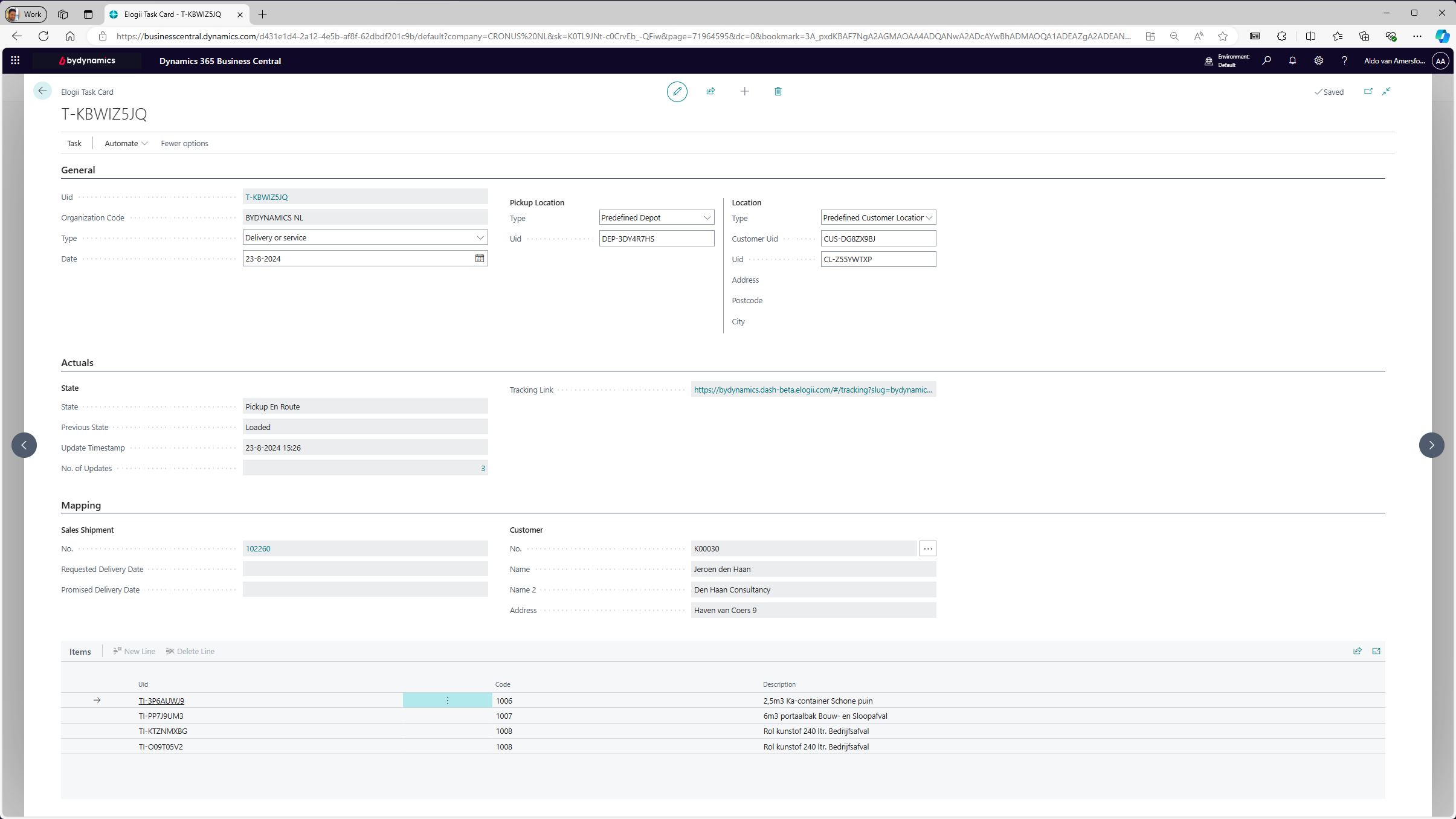Click the collapse page arrows icon
The image size is (1456, 819).
click(1387, 91)
